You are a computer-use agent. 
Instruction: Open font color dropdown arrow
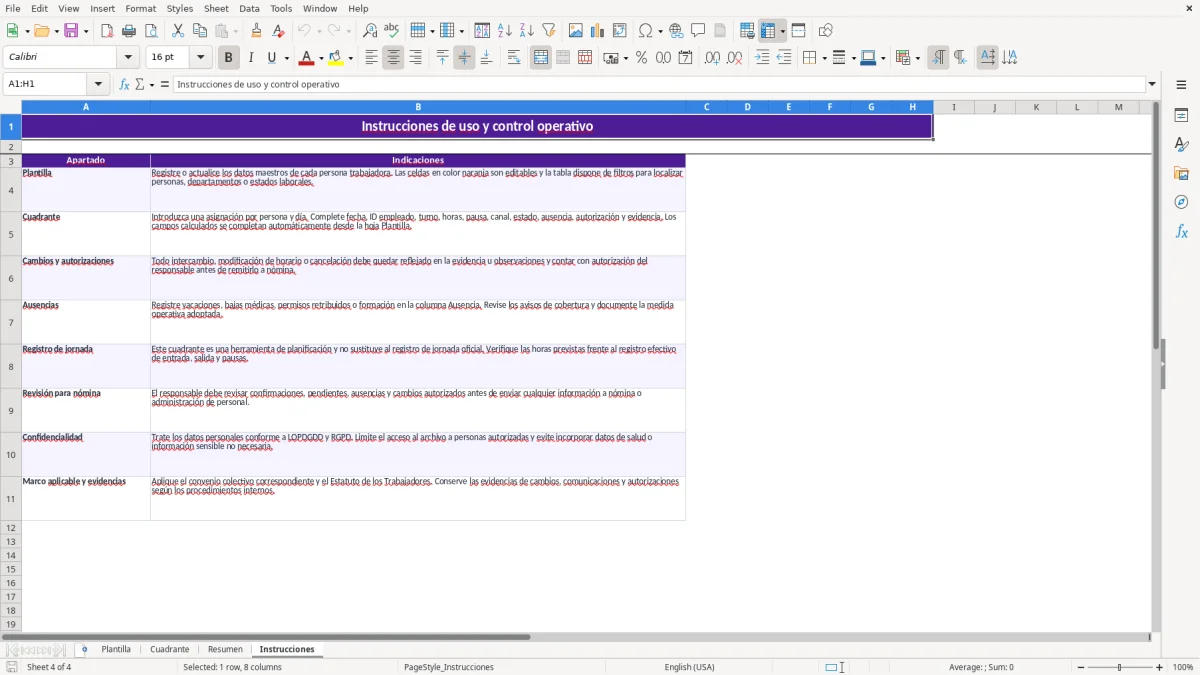point(320,58)
